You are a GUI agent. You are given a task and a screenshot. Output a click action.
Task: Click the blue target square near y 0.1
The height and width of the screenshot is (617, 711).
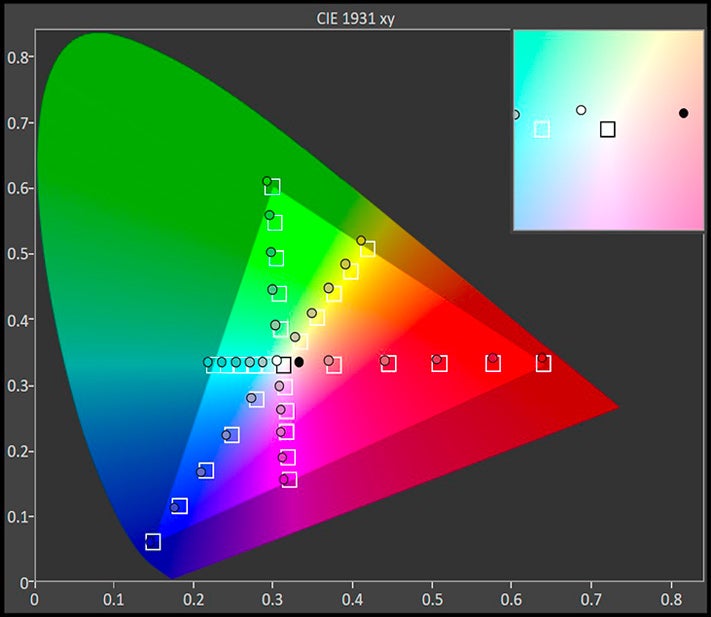(x=180, y=506)
